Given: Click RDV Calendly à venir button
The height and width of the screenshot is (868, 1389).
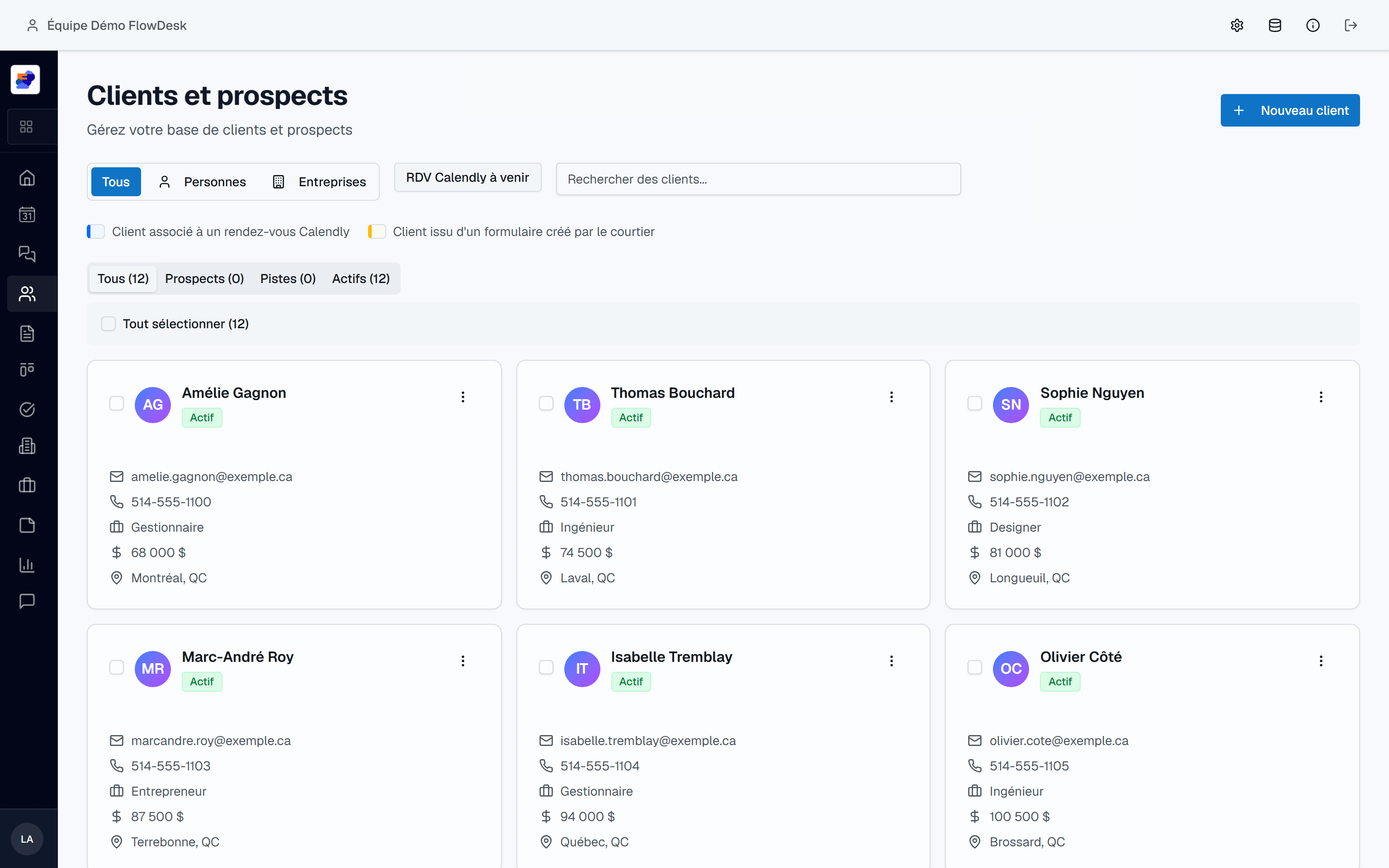Looking at the screenshot, I should [468, 177].
